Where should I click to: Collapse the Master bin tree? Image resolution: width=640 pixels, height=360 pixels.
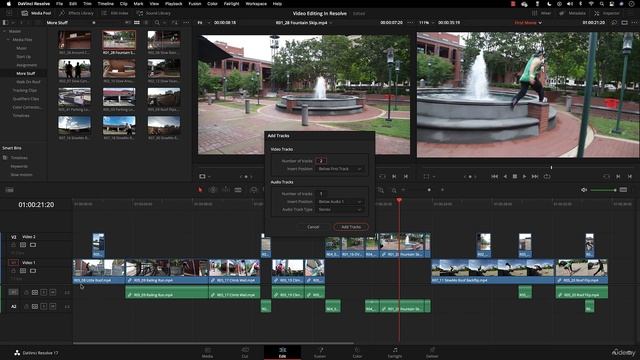tap(4, 31)
